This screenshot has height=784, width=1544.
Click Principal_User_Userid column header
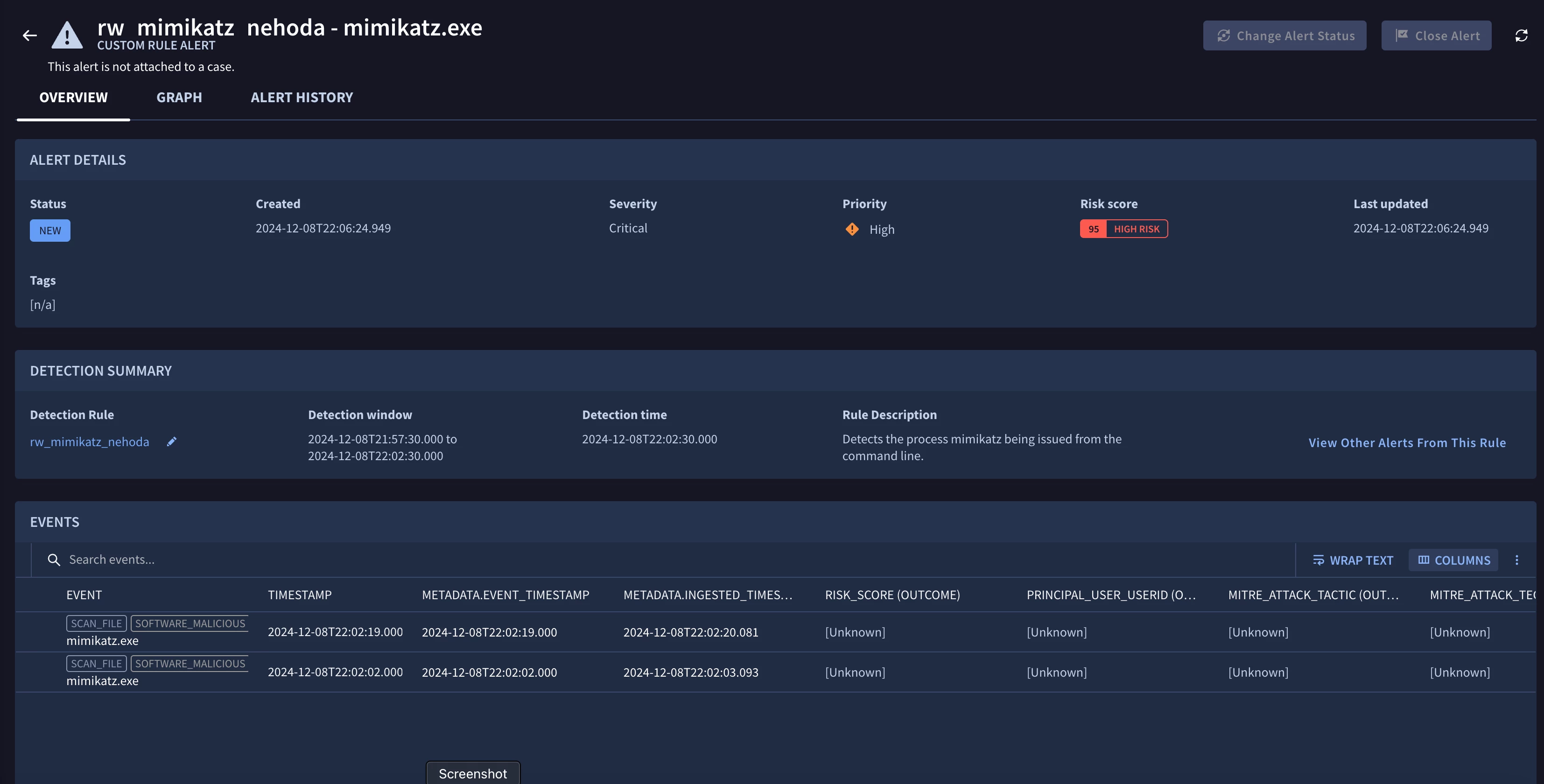pyautogui.click(x=1111, y=595)
